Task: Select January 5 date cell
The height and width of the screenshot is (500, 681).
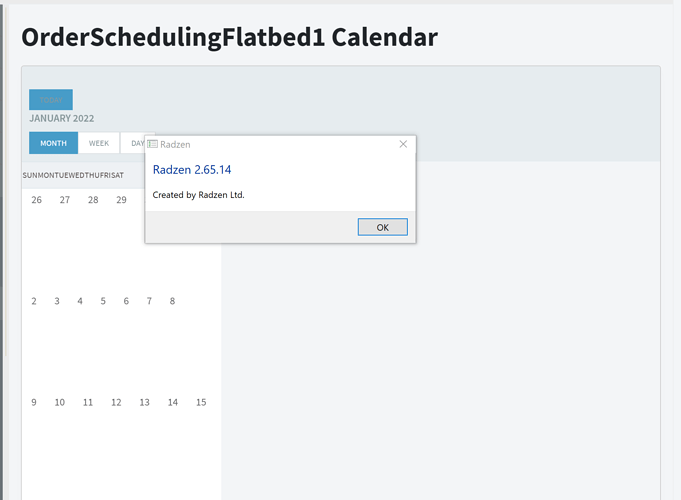Action: click(103, 301)
